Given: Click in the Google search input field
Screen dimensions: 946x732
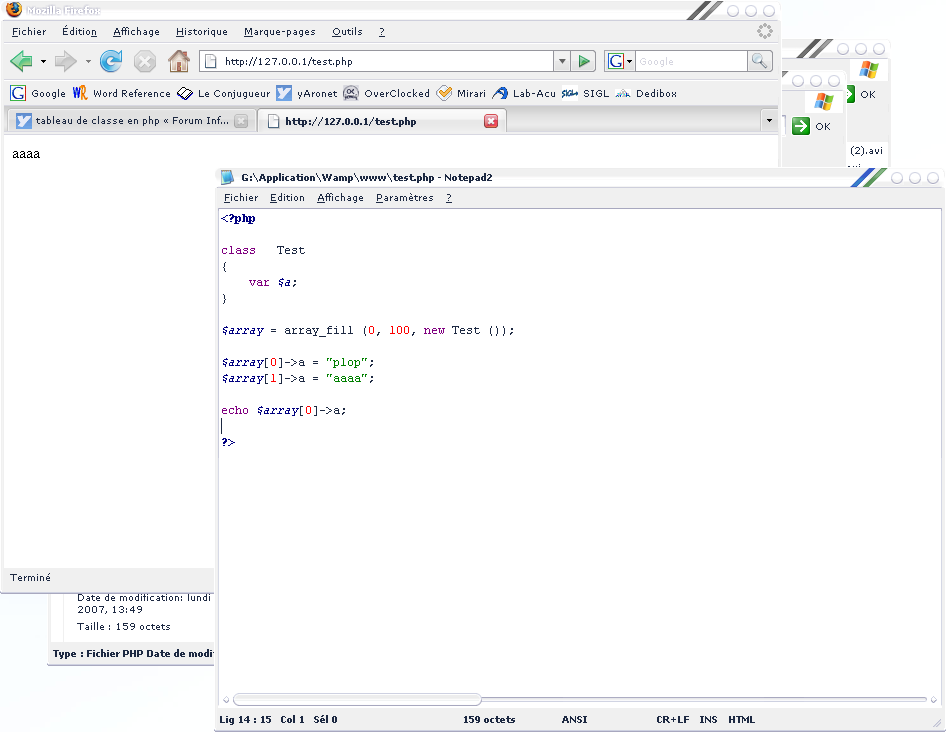Looking at the screenshot, I should 690,62.
